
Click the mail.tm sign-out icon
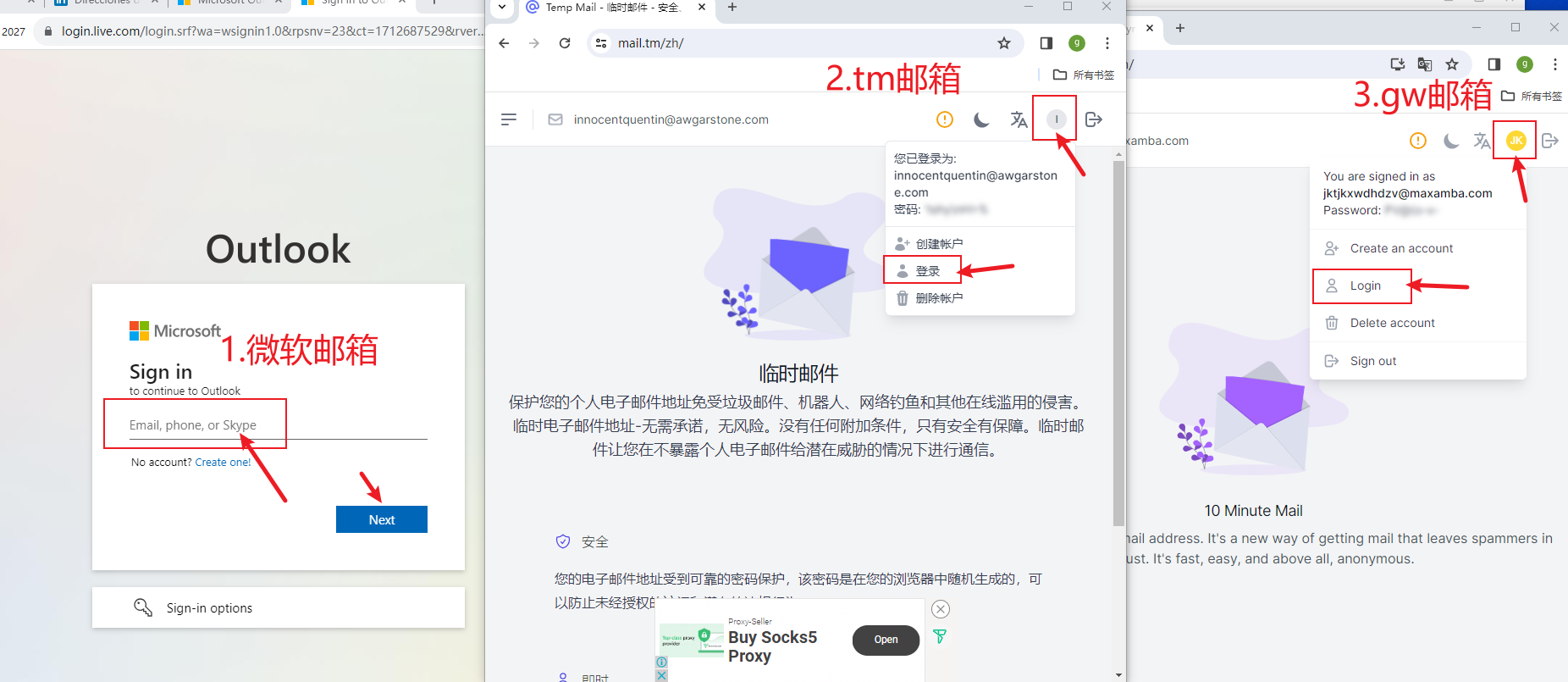click(x=1094, y=119)
